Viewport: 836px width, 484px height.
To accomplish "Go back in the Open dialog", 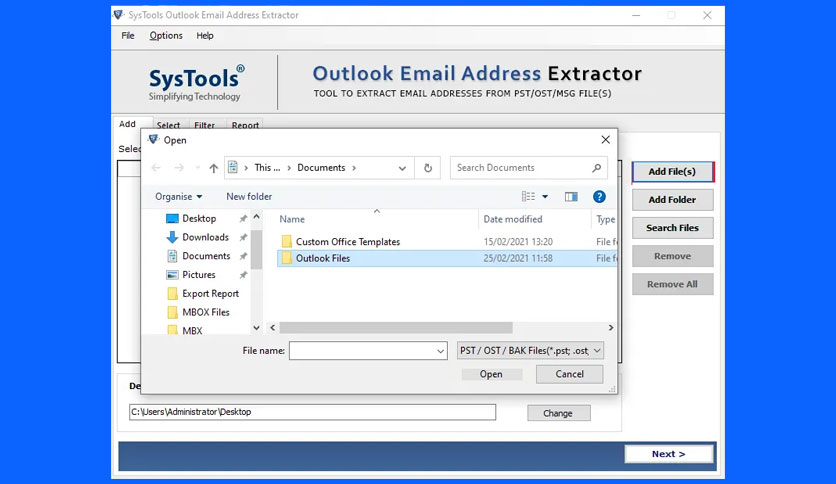I will coord(156,168).
